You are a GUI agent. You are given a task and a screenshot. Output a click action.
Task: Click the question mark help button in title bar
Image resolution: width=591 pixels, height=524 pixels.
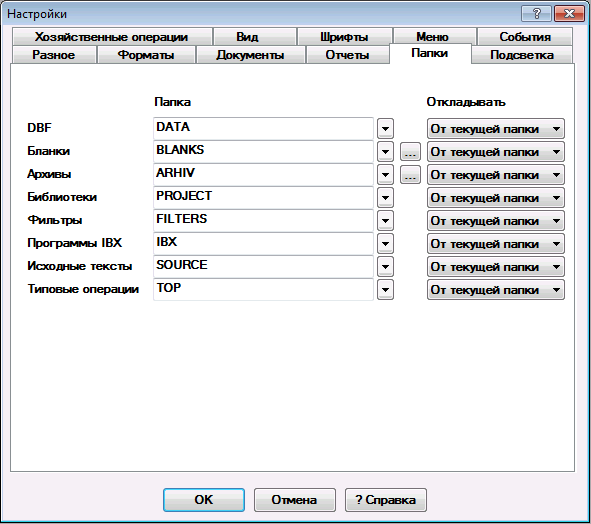tap(536, 14)
